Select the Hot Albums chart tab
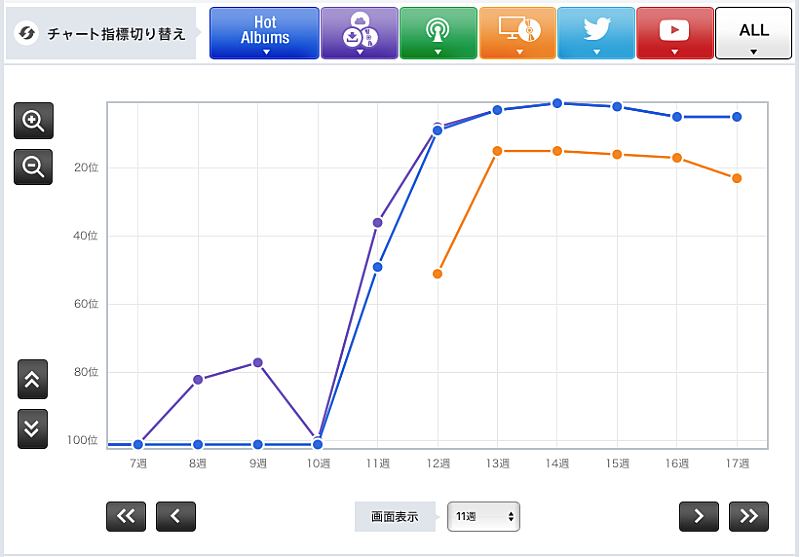Screen dimensions: 800x557 264,33
